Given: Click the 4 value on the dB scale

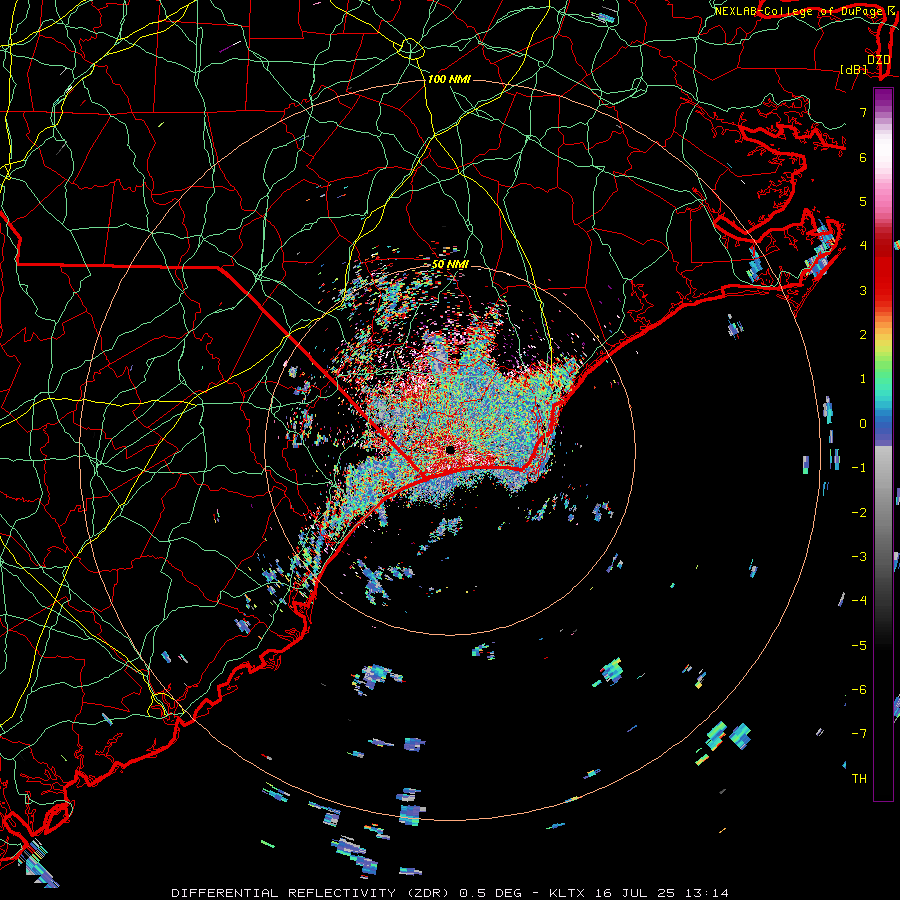Looking at the screenshot, I should (x=863, y=246).
